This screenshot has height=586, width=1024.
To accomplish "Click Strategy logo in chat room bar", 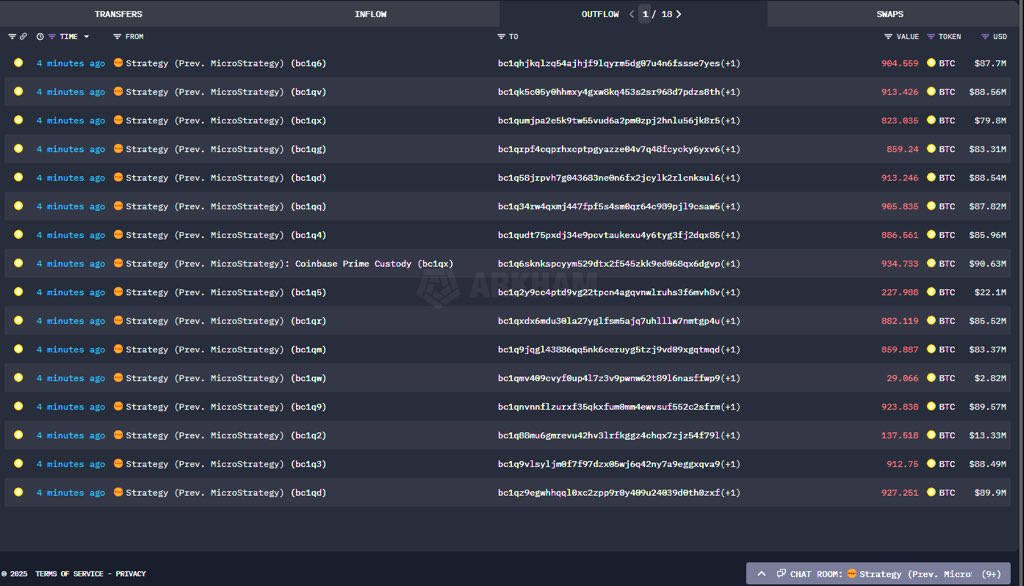I will click(852, 574).
